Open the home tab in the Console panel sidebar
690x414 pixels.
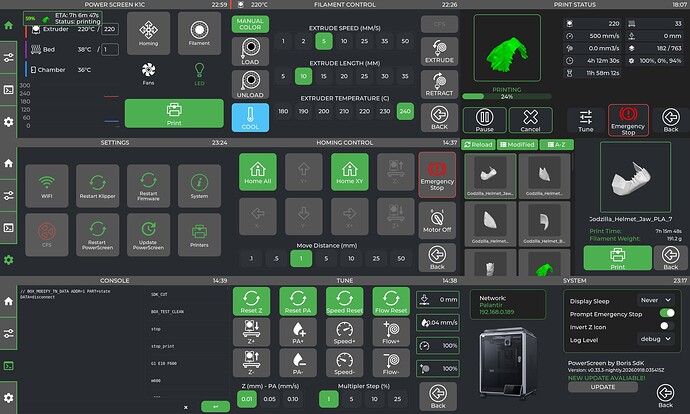(x=8, y=301)
